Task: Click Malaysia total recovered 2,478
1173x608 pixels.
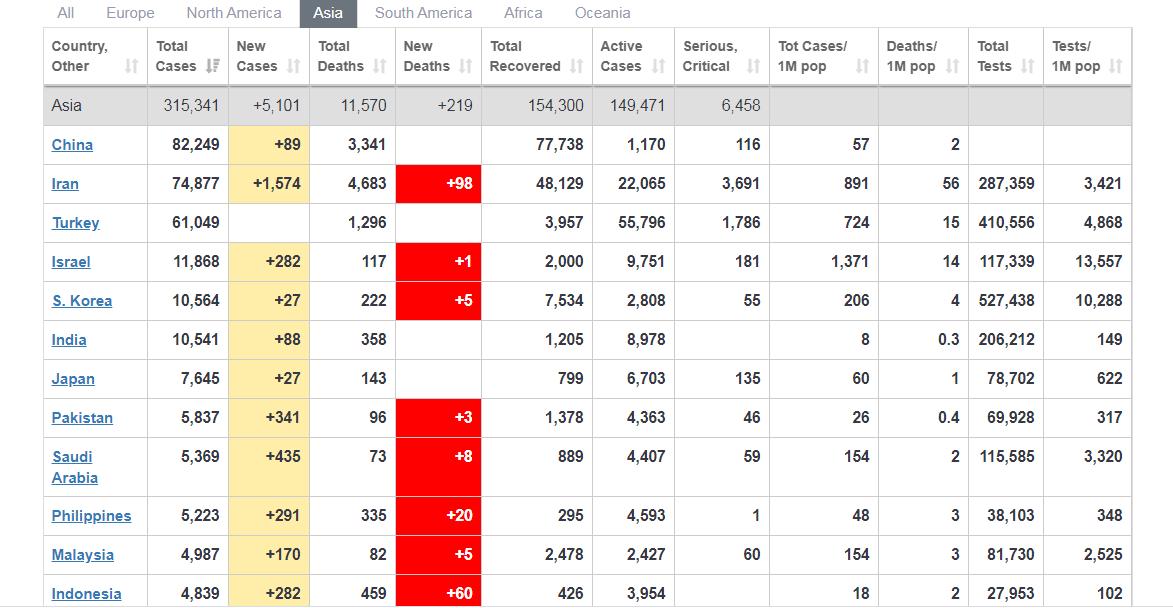Action: pos(564,554)
